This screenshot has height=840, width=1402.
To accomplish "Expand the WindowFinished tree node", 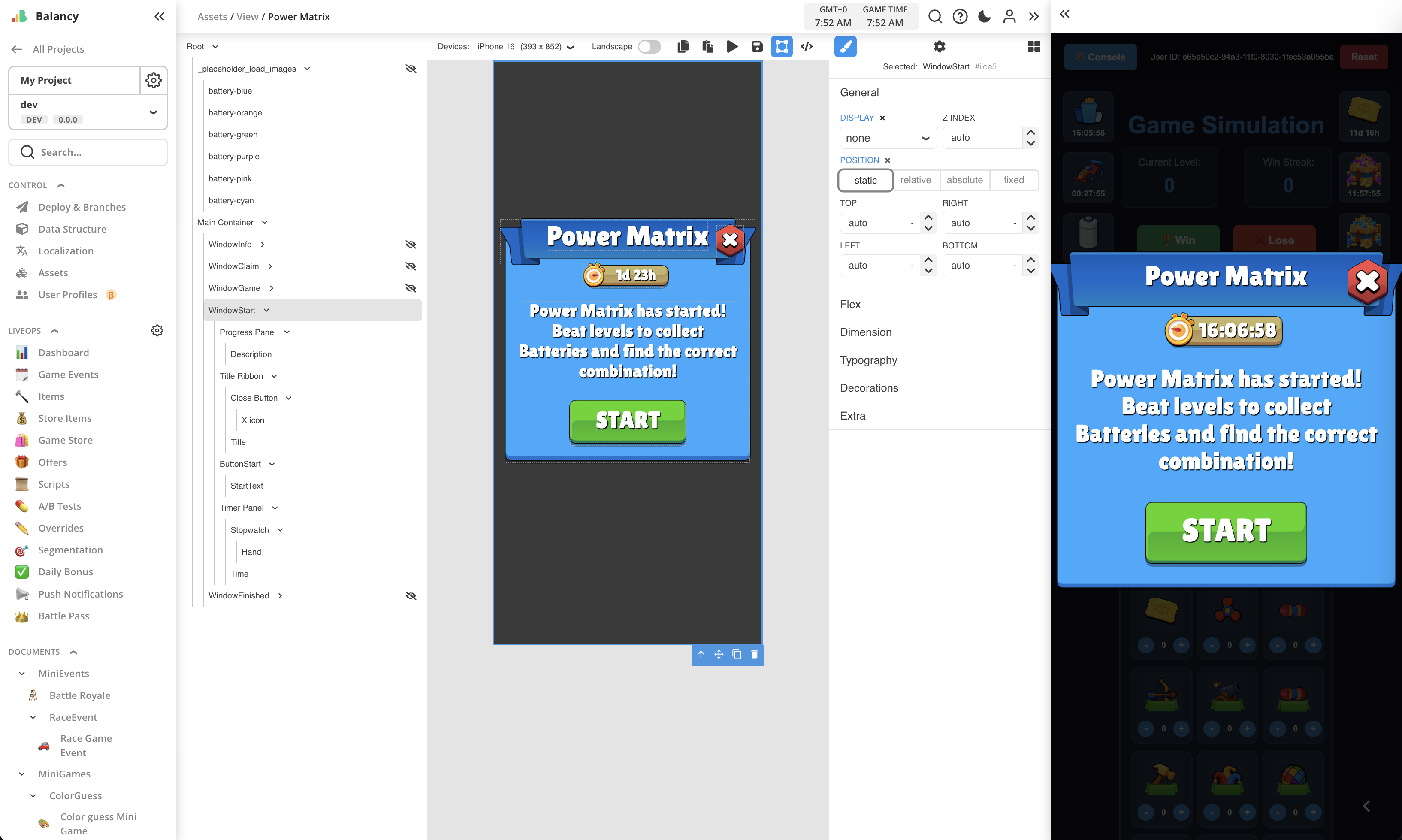I will pyautogui.click(x=280, y=595).
